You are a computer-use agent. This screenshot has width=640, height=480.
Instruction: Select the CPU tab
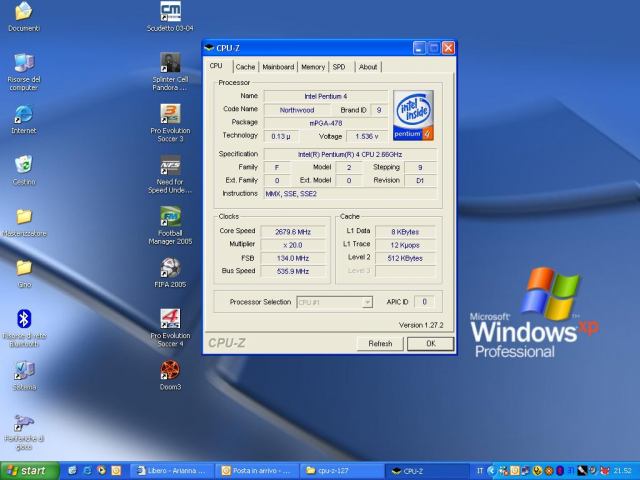216,66
